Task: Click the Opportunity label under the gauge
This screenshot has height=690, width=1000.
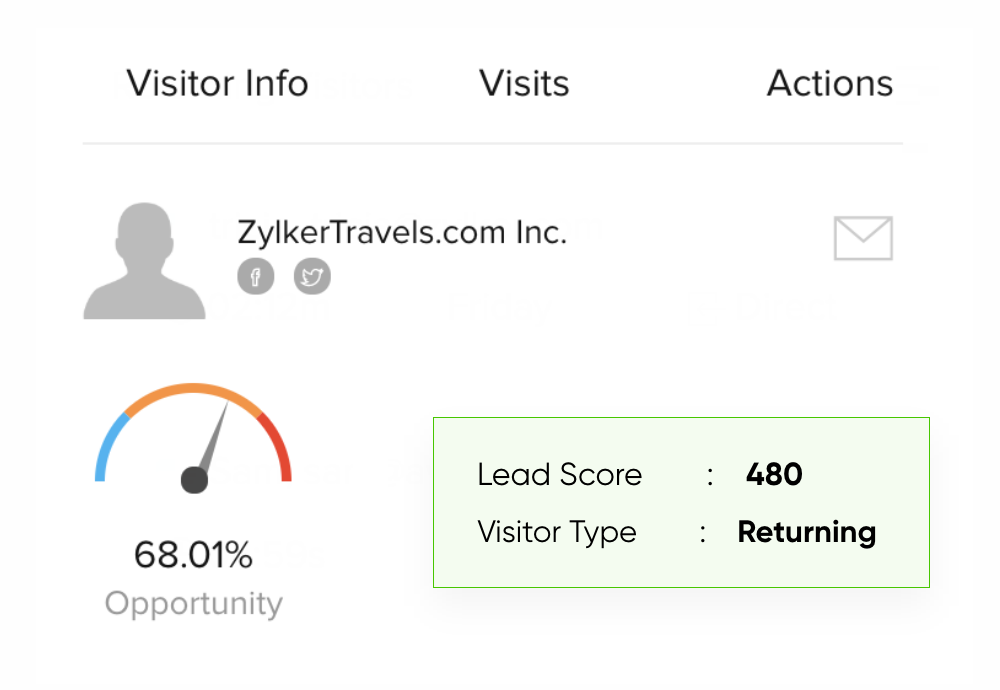Action: pos(193,603)
